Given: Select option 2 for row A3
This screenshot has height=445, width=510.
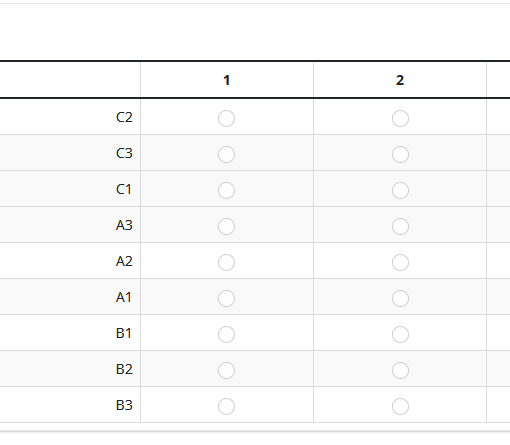Looking at the screenshot, I should (400, 226).
